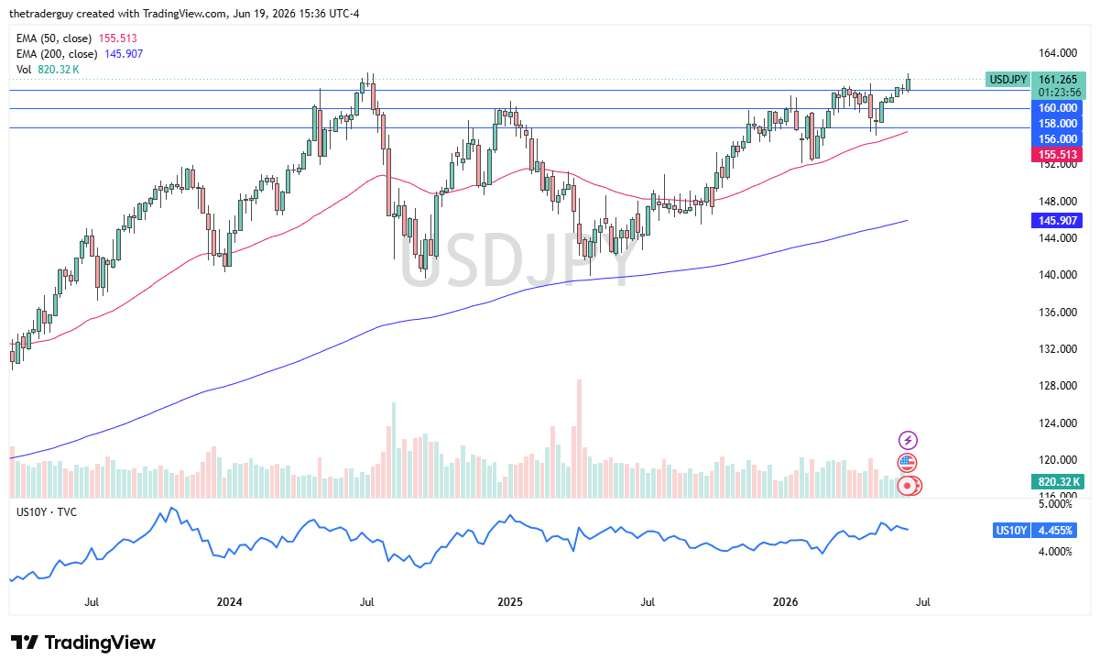Viewport: 1100px width, 670px height.
Task: Click the red 155.513 EMA value label
Action: tap(1057, 154)
